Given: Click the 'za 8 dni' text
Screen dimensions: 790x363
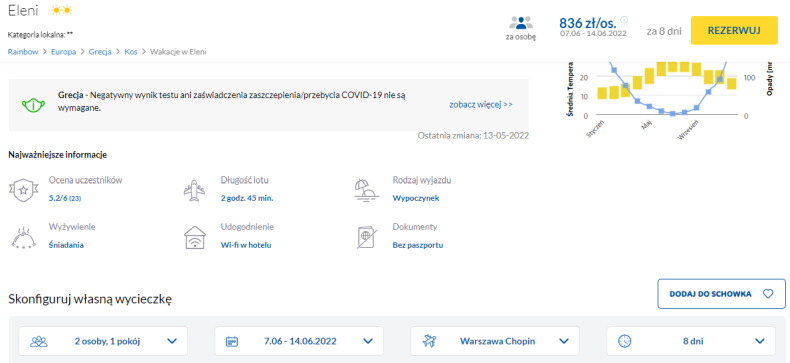Looking at the screenshot, I should (664, 31).
